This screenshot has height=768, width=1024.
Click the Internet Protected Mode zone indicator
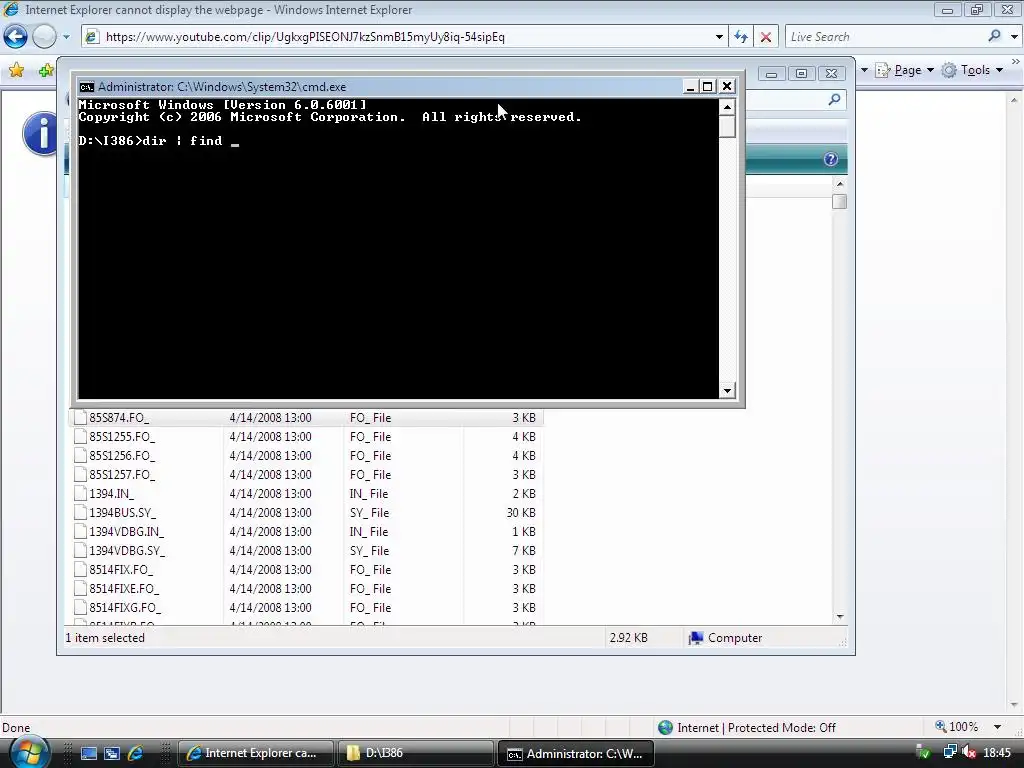click(x=747, y=728)
